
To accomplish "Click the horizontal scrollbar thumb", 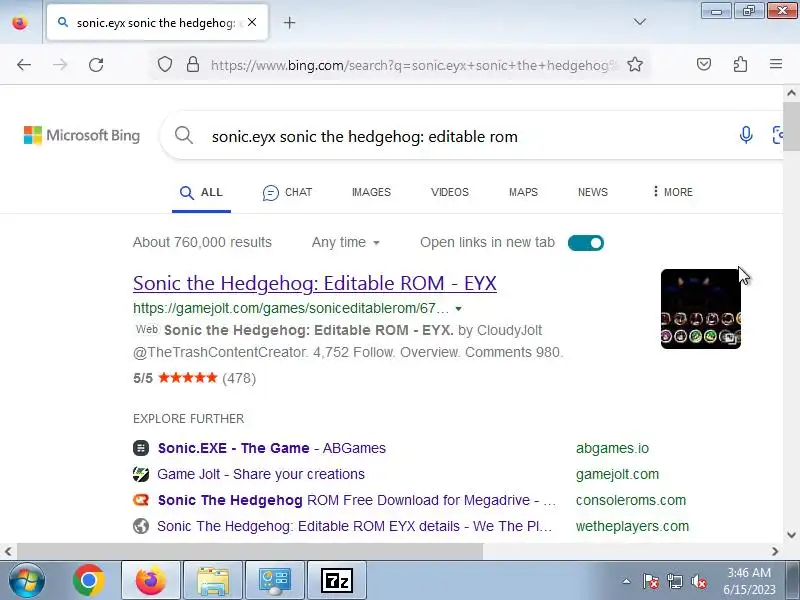I will (x=249, y=552).
